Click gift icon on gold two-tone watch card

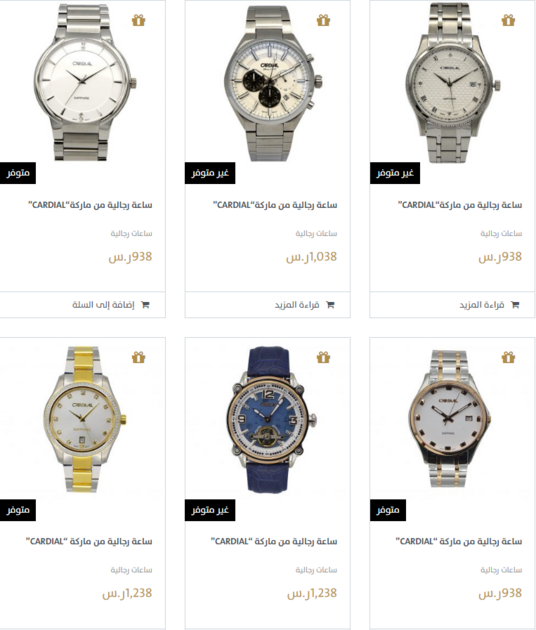tap(139, 357)
